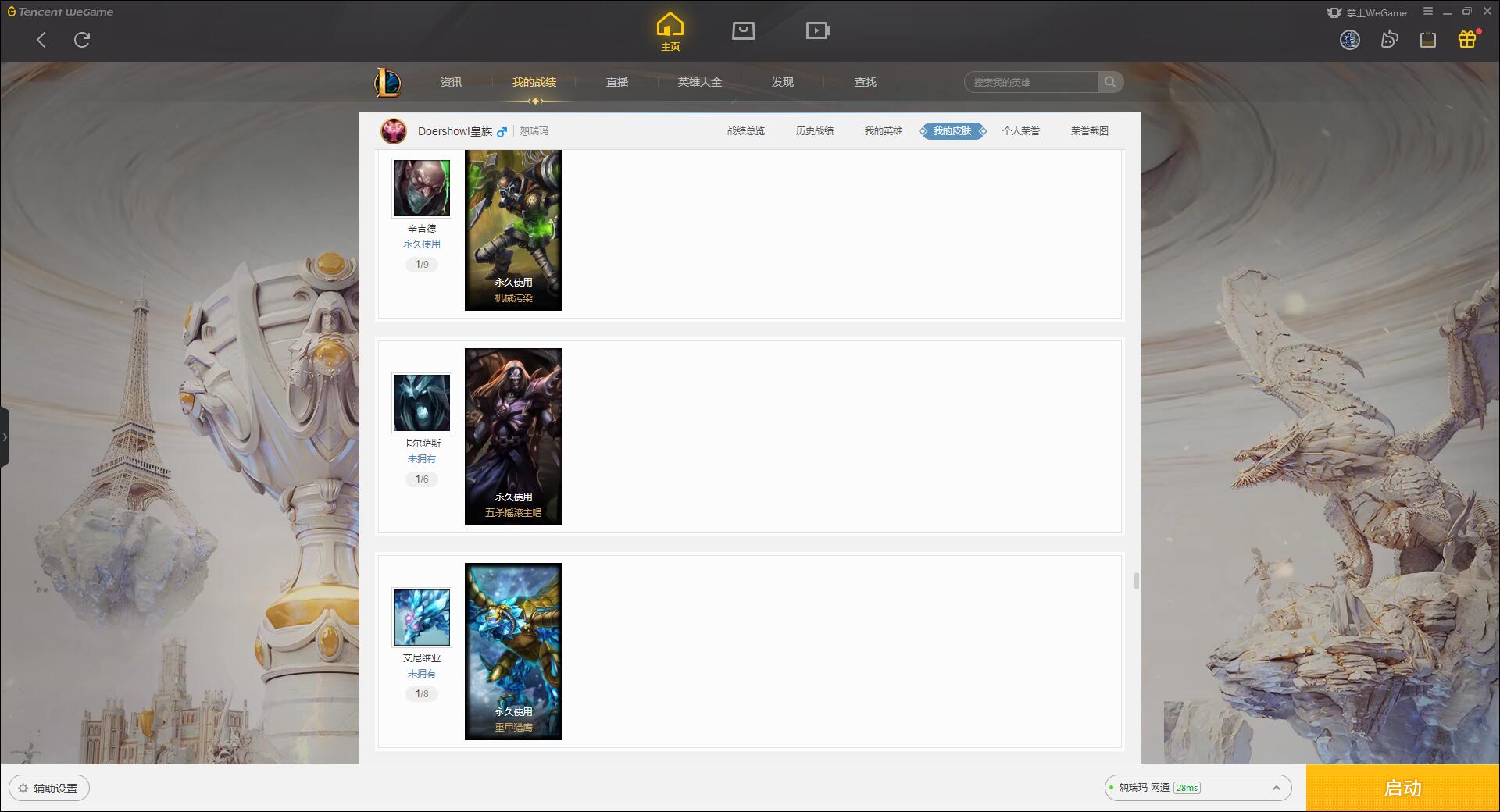Open the 重甲猎鹰 skin thumbnail
1500x812 pixels.
tap(513, 651)
